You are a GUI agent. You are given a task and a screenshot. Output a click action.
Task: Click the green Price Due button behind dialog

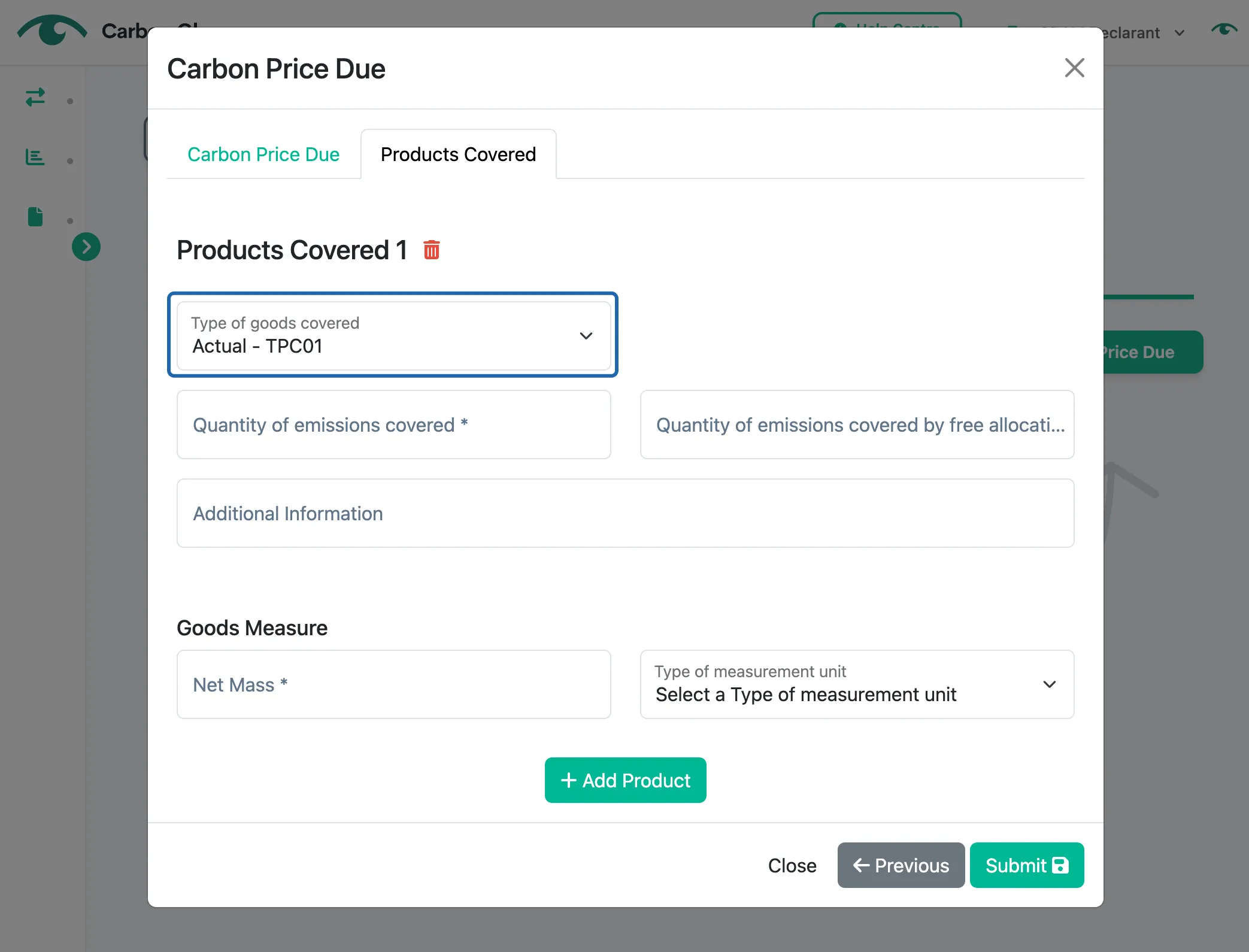1153,352
